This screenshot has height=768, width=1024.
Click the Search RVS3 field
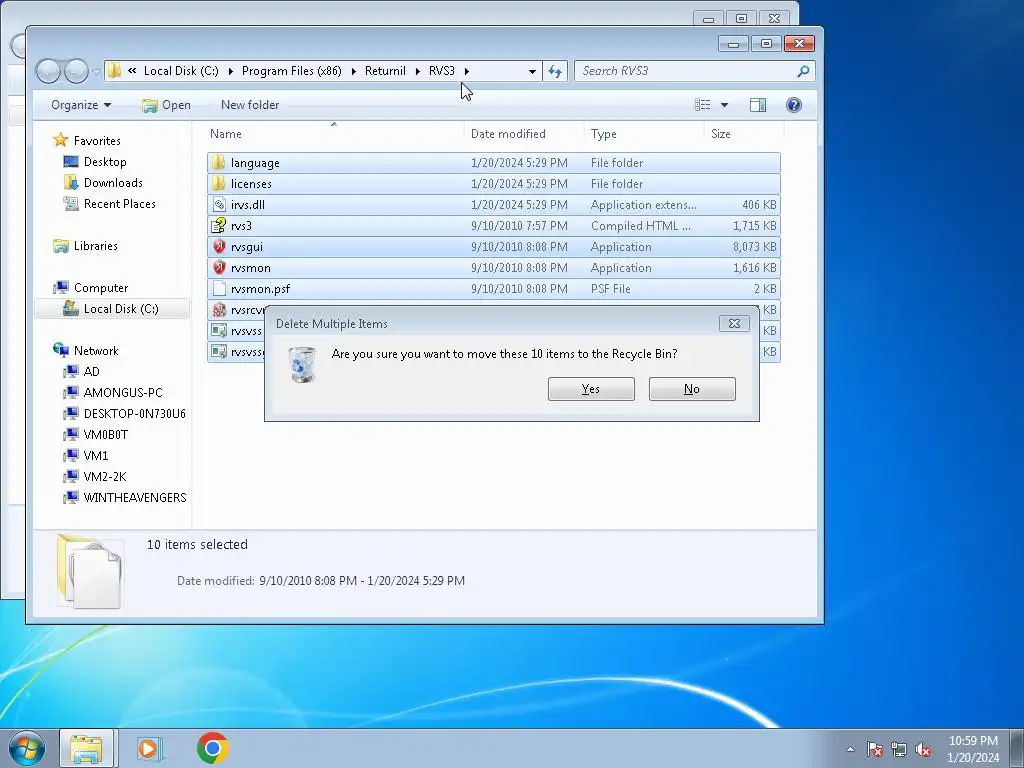pyautogui.click(x=694, y=71)
